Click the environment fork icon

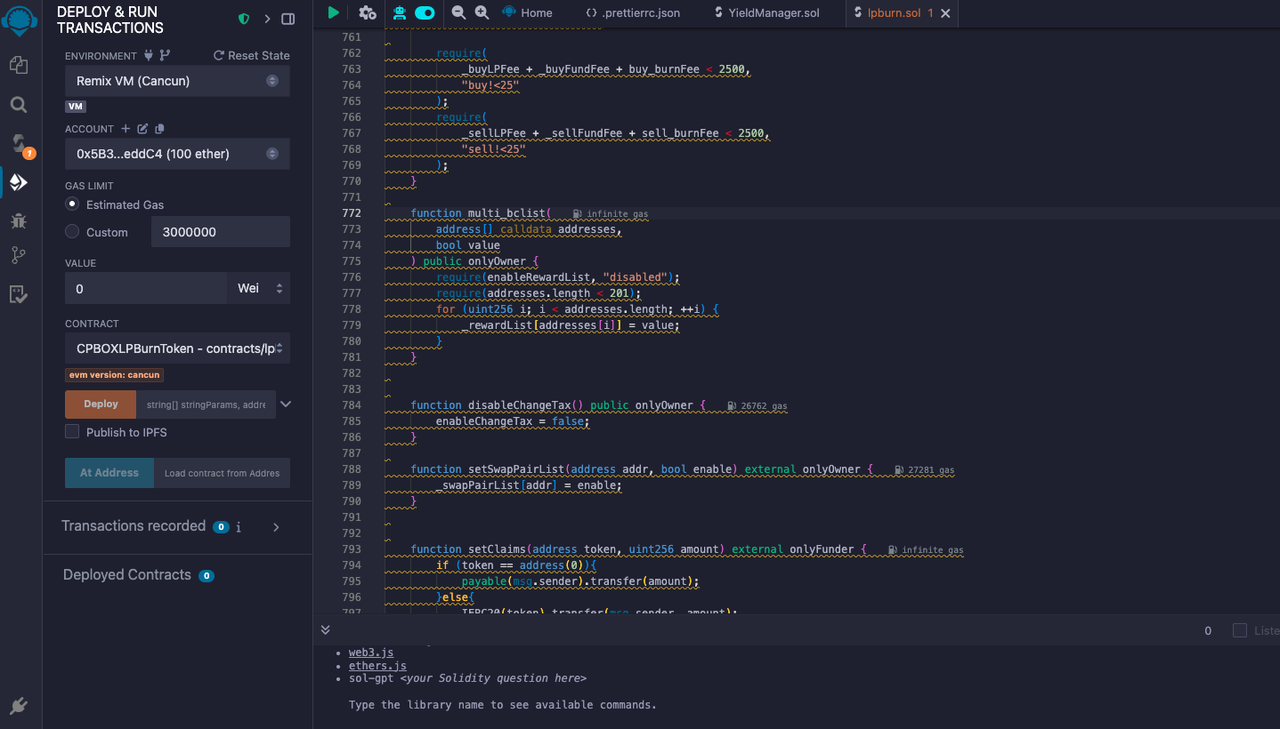coord(165,55)
